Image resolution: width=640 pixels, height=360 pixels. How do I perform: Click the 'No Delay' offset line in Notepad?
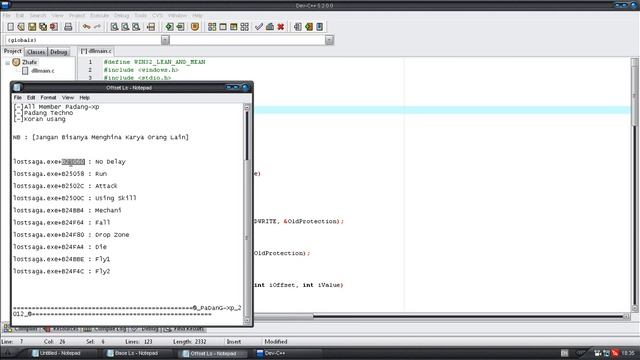(x=69, y=162)
